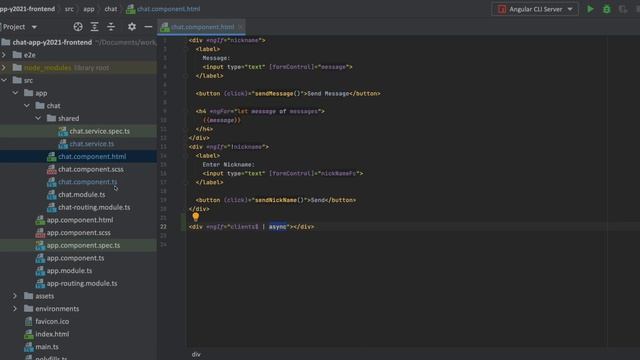Open favicon.ico file

click(x=52, y=321)
